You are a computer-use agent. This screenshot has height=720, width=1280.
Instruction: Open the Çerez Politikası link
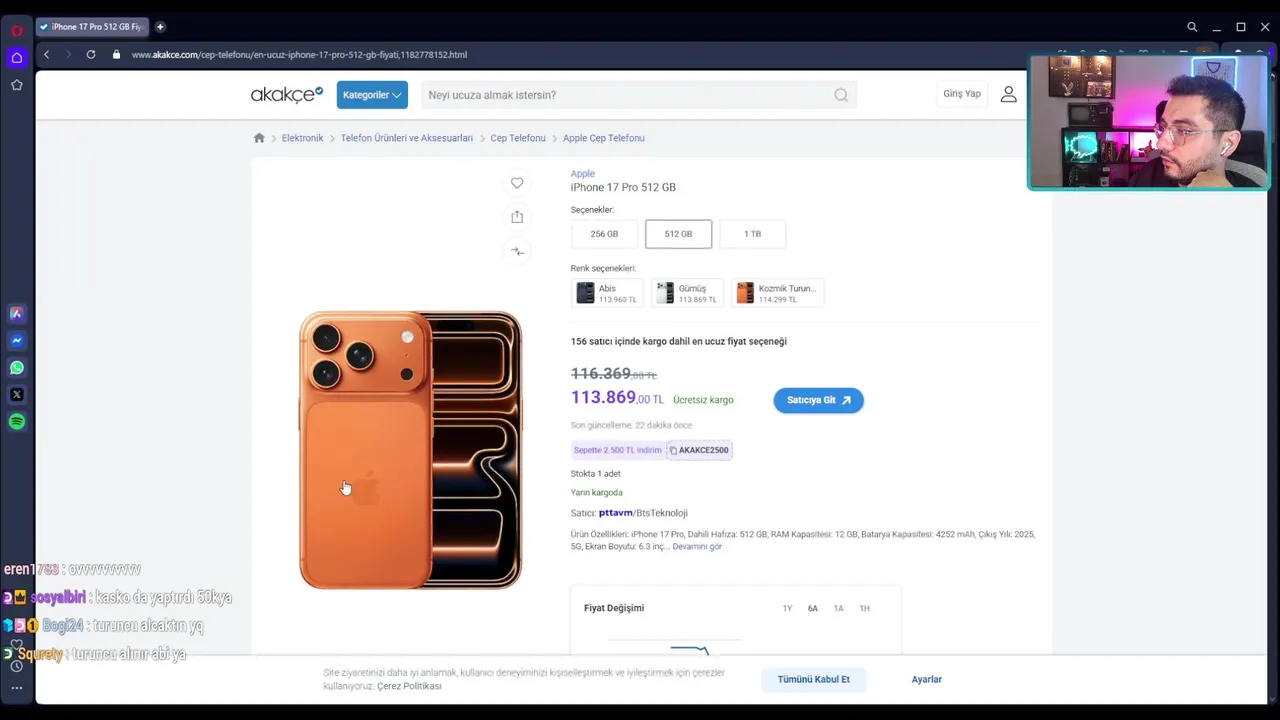click(x=409, y=686)
